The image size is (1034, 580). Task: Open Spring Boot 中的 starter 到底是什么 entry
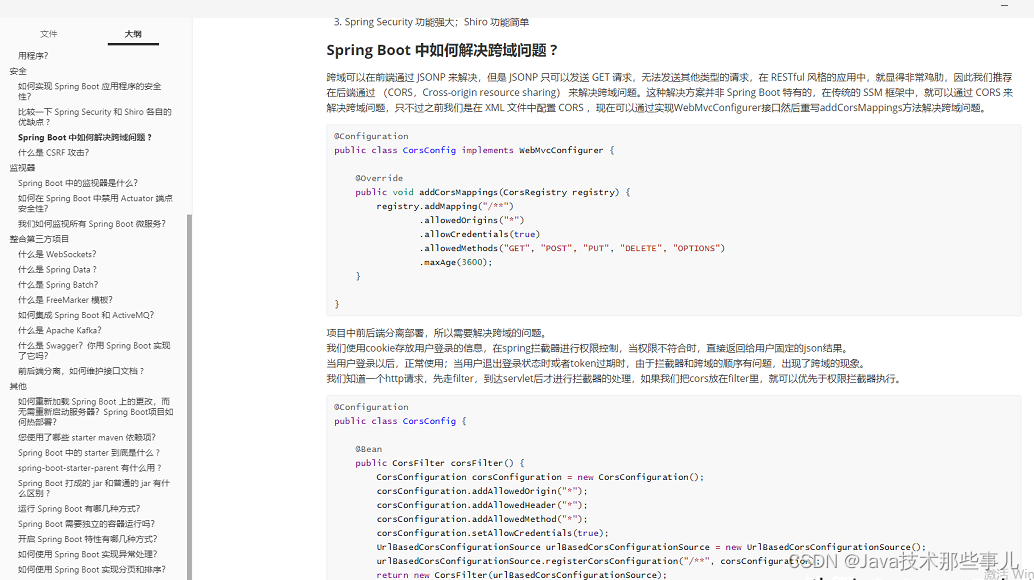pyautogui.click(x=88, y=453)
